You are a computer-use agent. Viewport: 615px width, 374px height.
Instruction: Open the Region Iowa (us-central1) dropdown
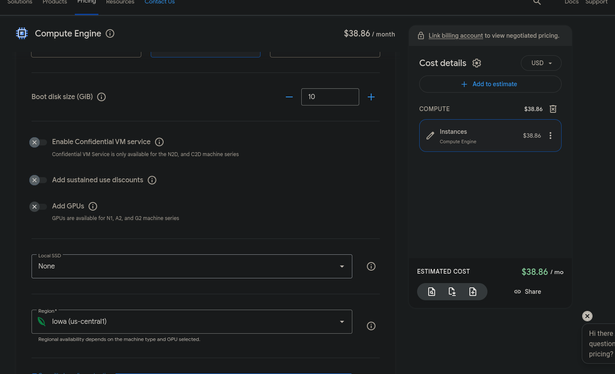point(192,322)
